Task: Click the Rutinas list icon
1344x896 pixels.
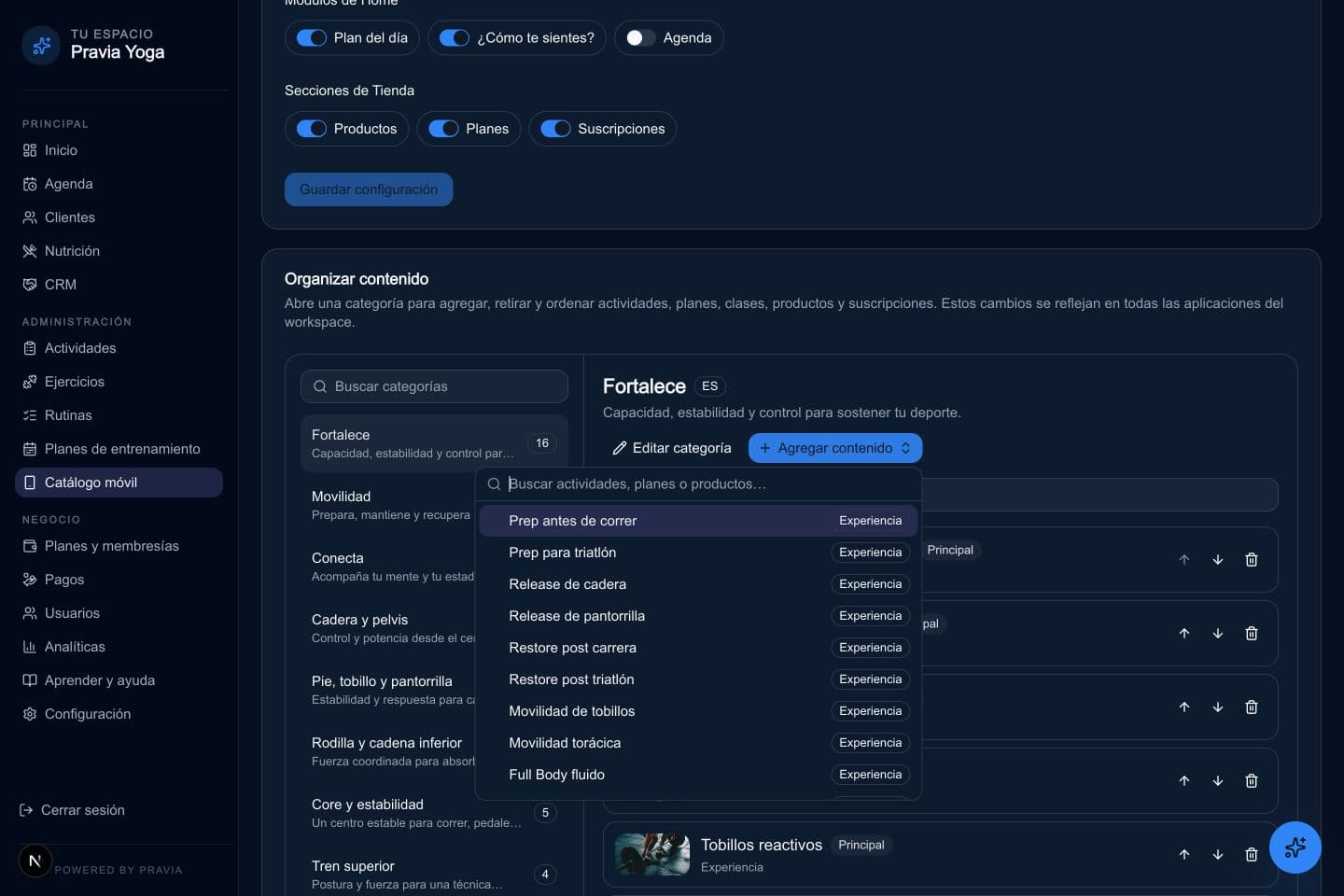Action: (30, 415)
